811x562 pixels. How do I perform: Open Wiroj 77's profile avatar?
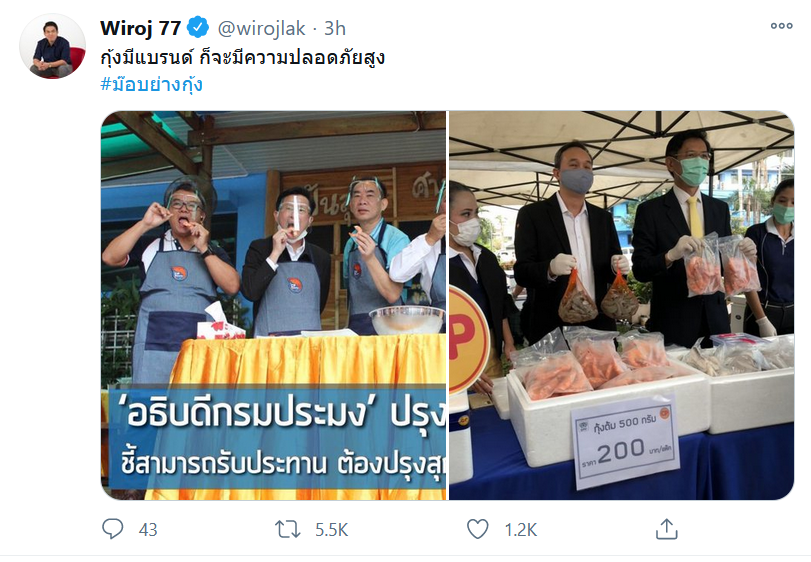tap(52, 47)
